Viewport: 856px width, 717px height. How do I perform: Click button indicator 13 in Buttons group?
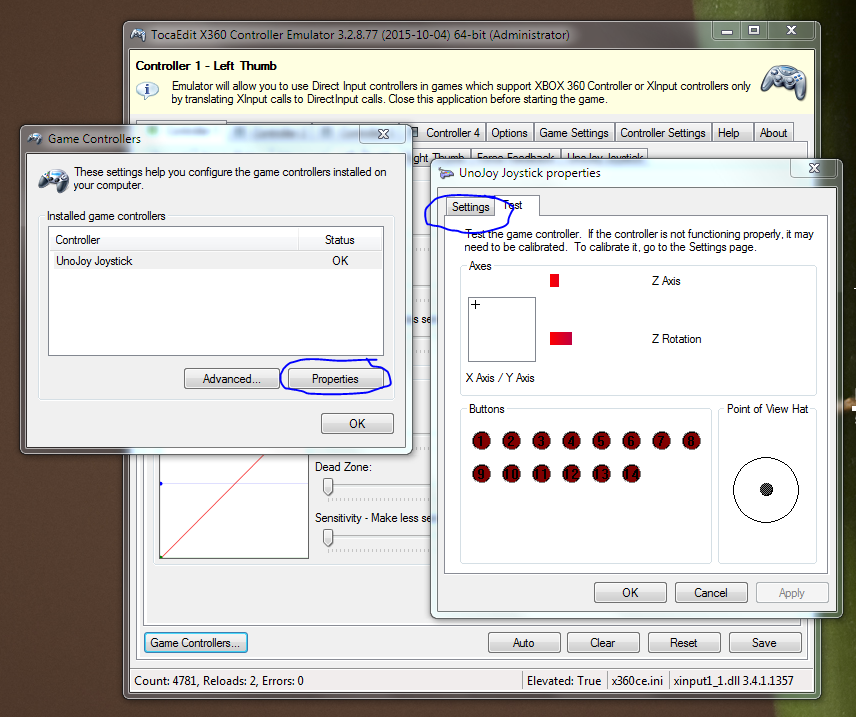tap(601, 473)
